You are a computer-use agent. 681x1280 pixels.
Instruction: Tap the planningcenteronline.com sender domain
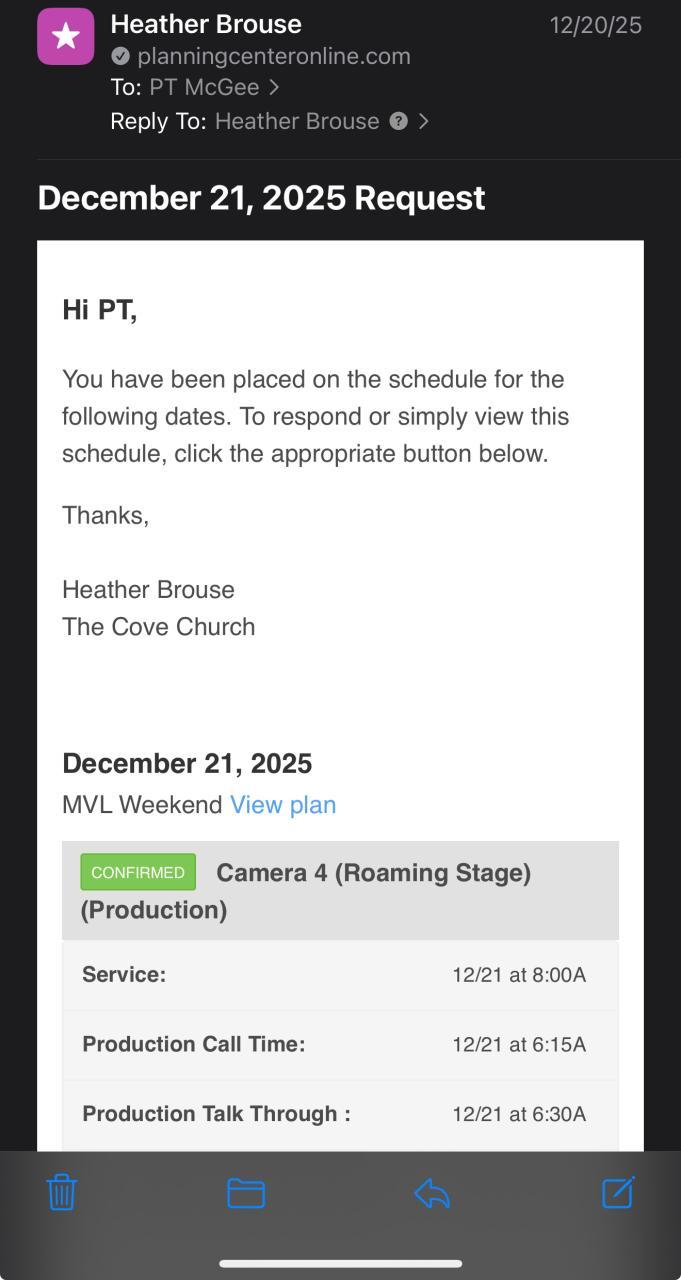[x=274, y=56]
